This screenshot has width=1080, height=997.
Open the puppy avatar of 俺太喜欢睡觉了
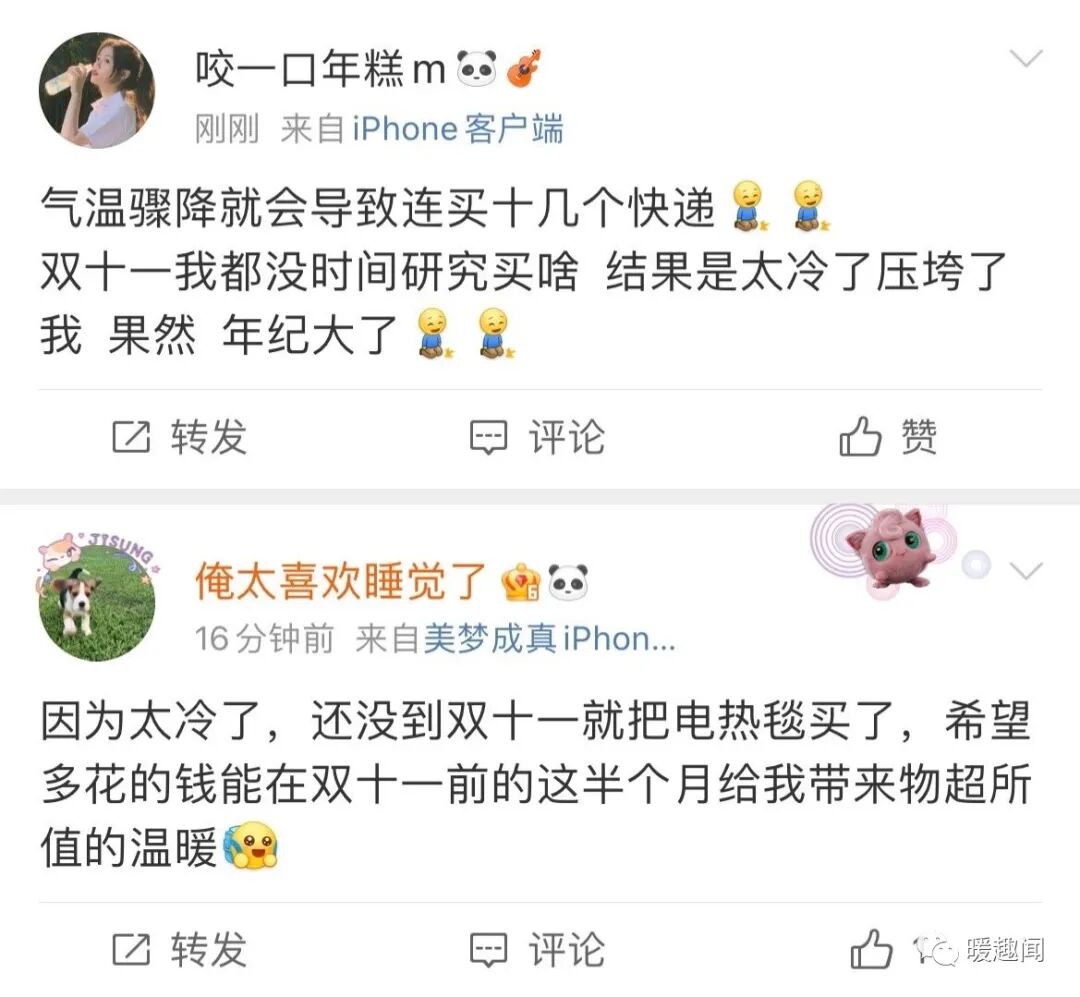point(96,597)
